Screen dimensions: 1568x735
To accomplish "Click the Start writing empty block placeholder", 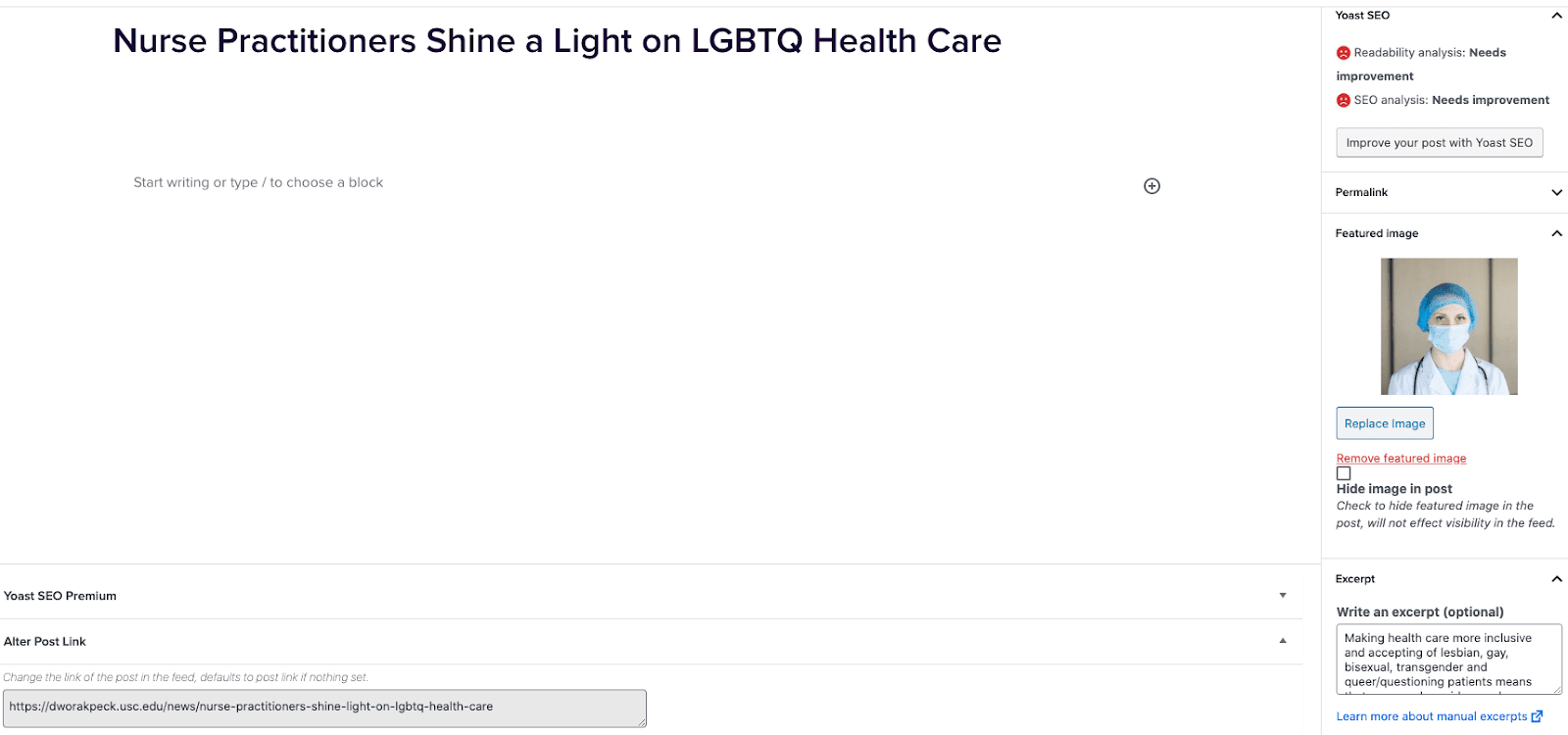I will [x=259, y=182].
